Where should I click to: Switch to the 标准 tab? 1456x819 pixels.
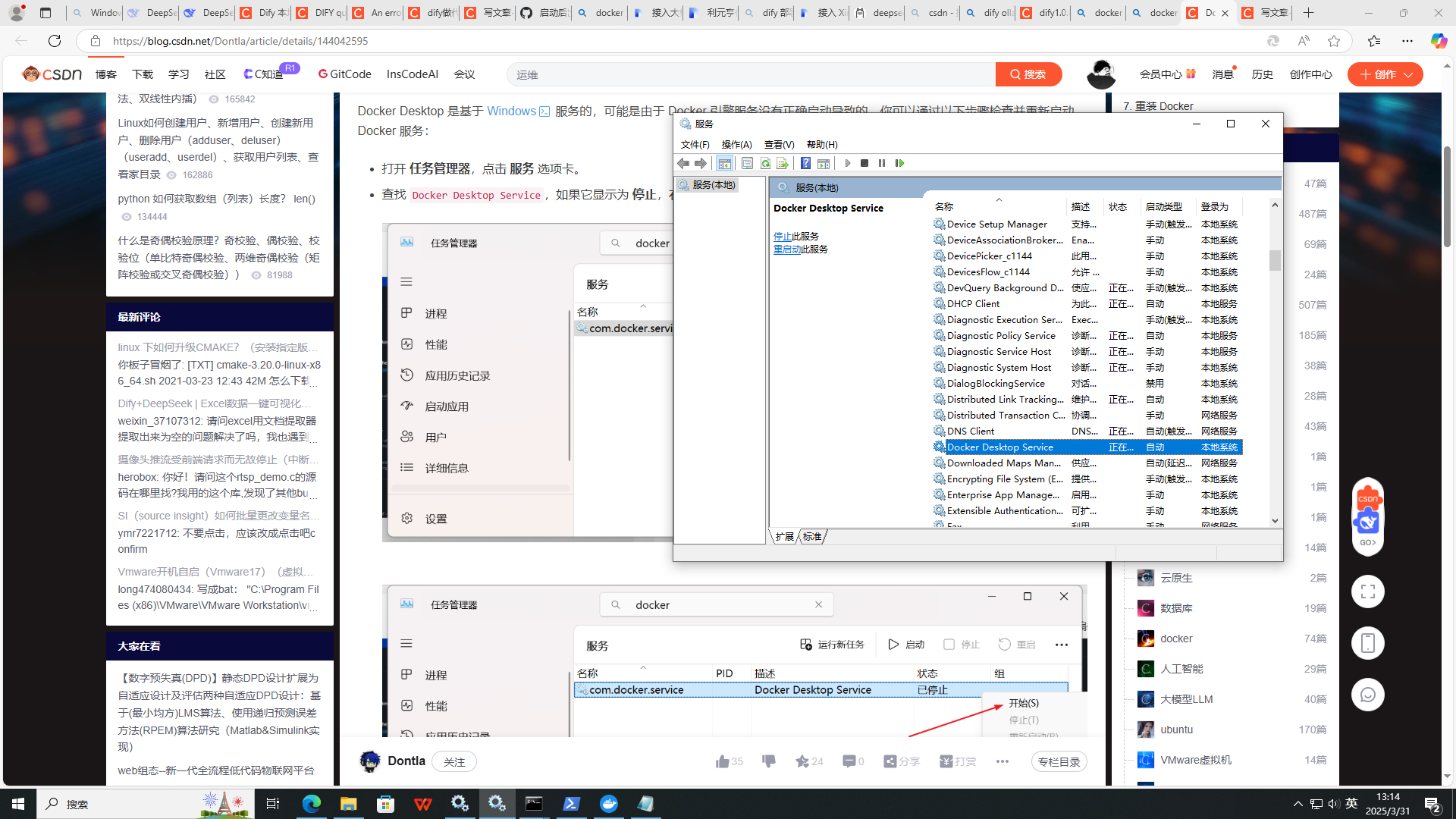click(812, 536)
